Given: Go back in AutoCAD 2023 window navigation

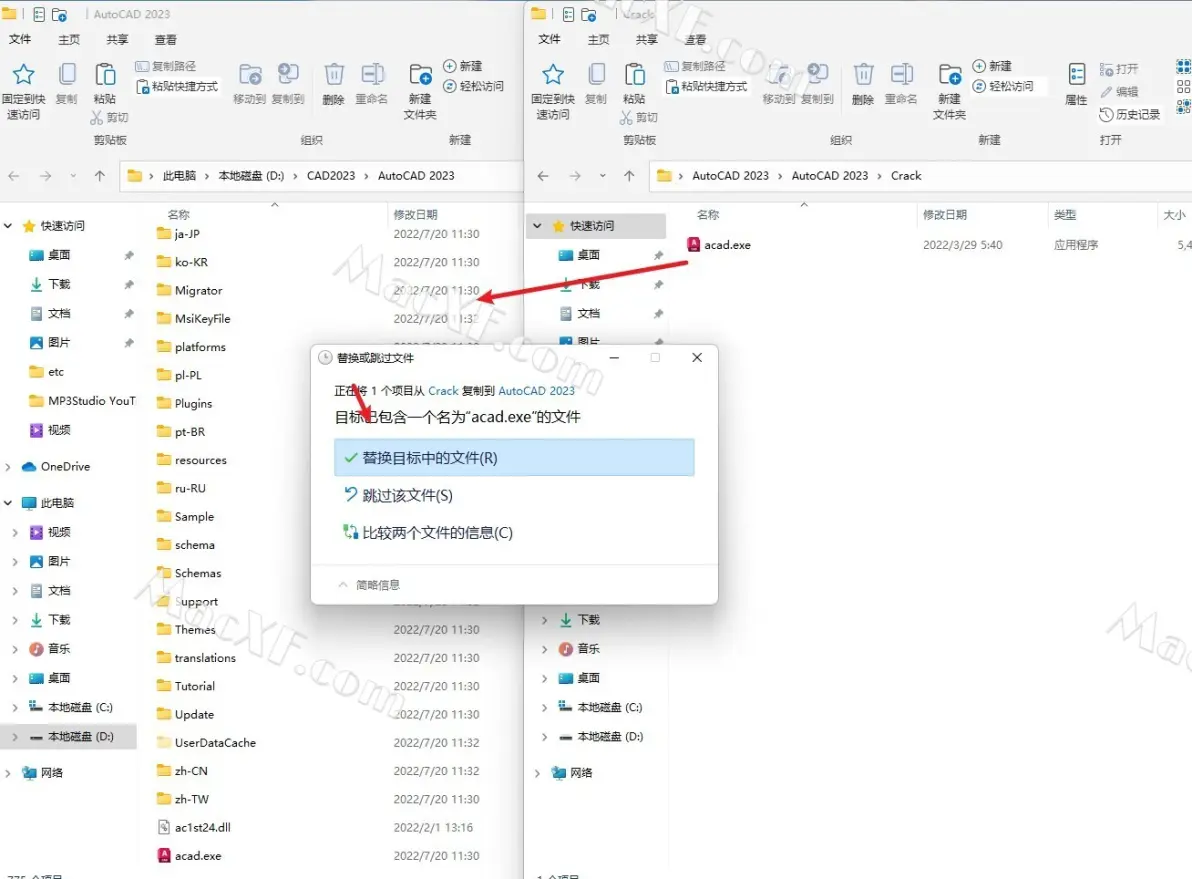Looking at the screenshot, I should (x=14, y=176).
